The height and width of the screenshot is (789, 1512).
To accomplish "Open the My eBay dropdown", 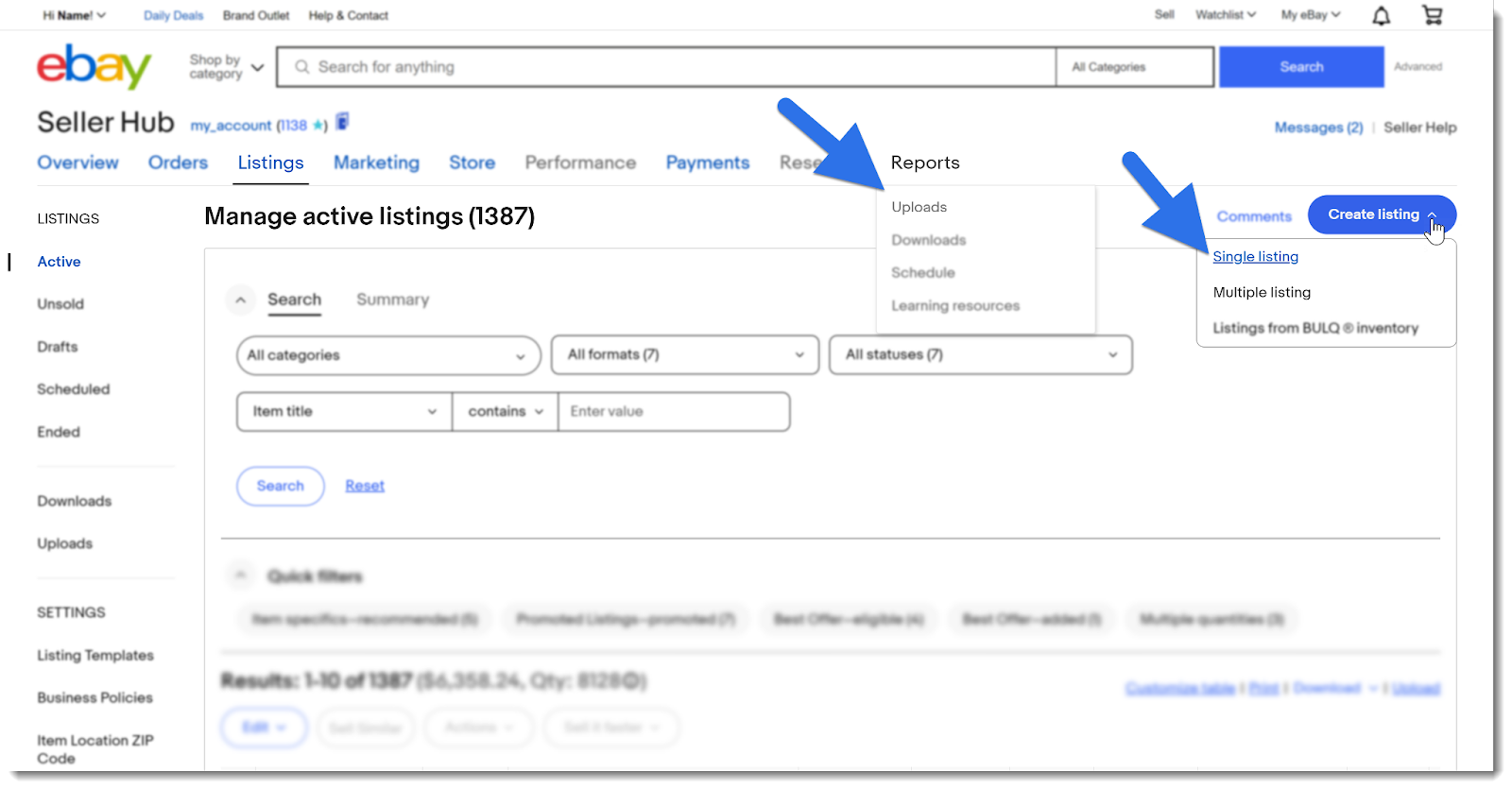I will point(1311,15).
